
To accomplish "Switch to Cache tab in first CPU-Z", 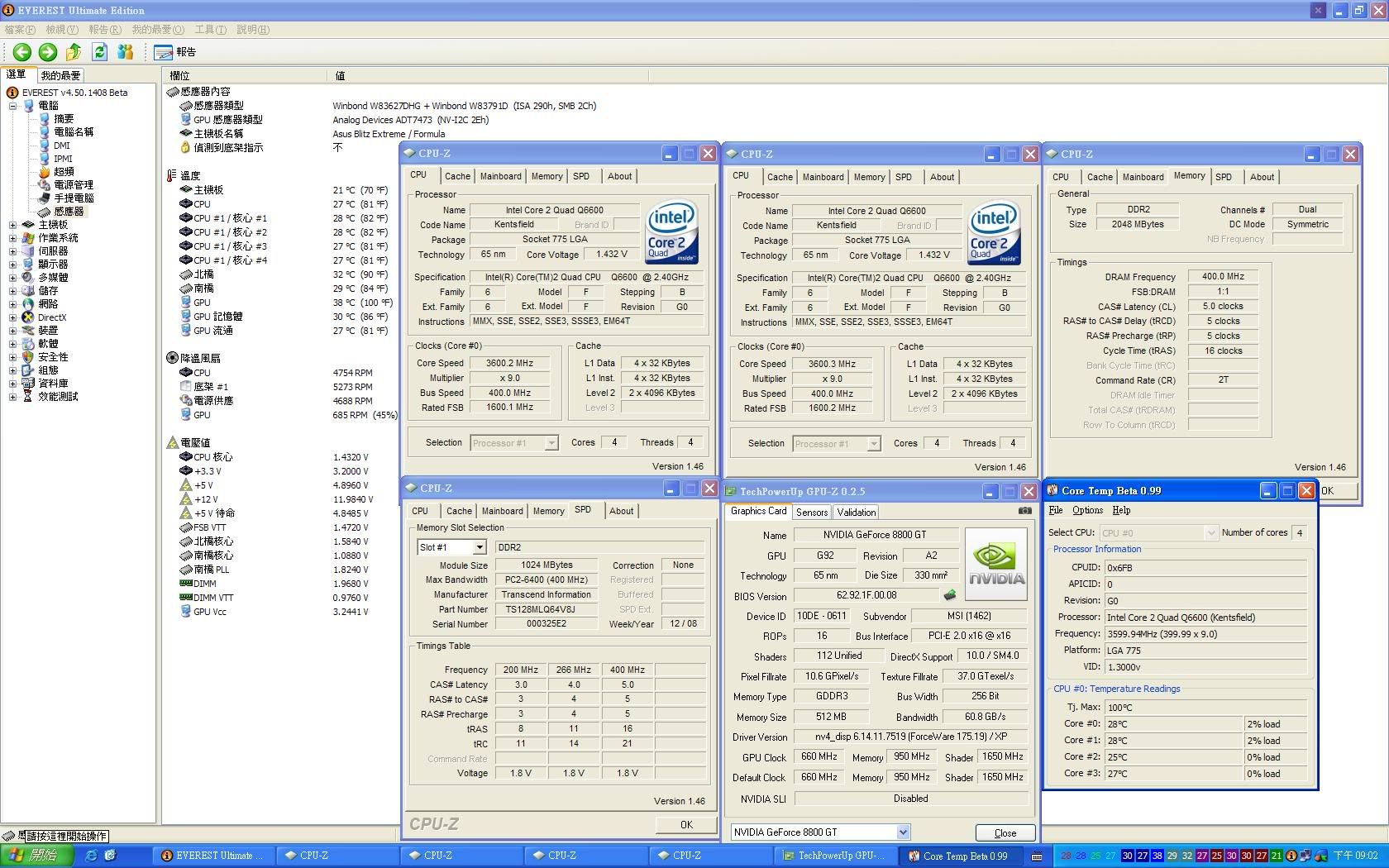I will pyautogui.click(x=457, y=176).
